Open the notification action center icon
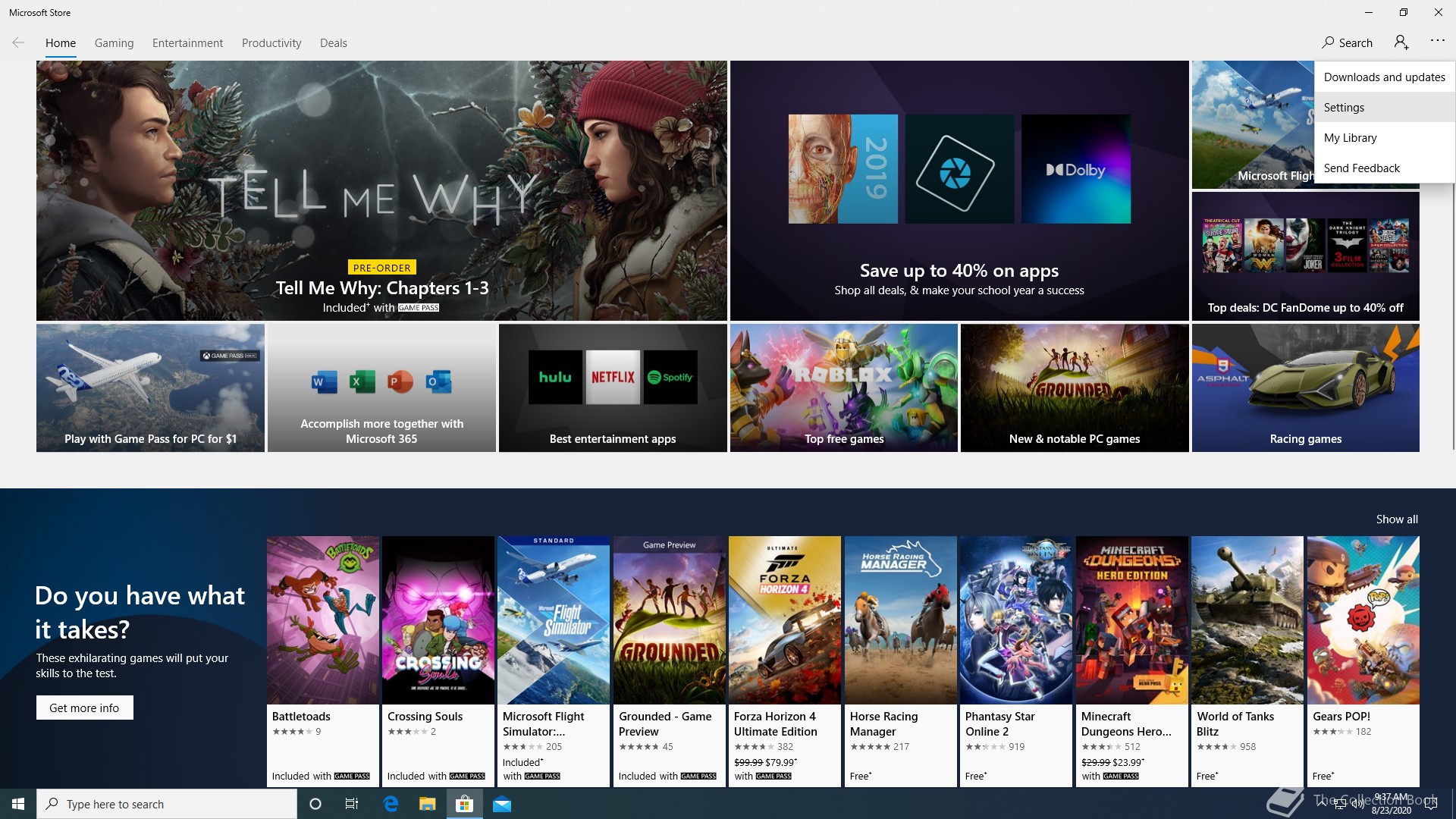 pos(1431,804)
